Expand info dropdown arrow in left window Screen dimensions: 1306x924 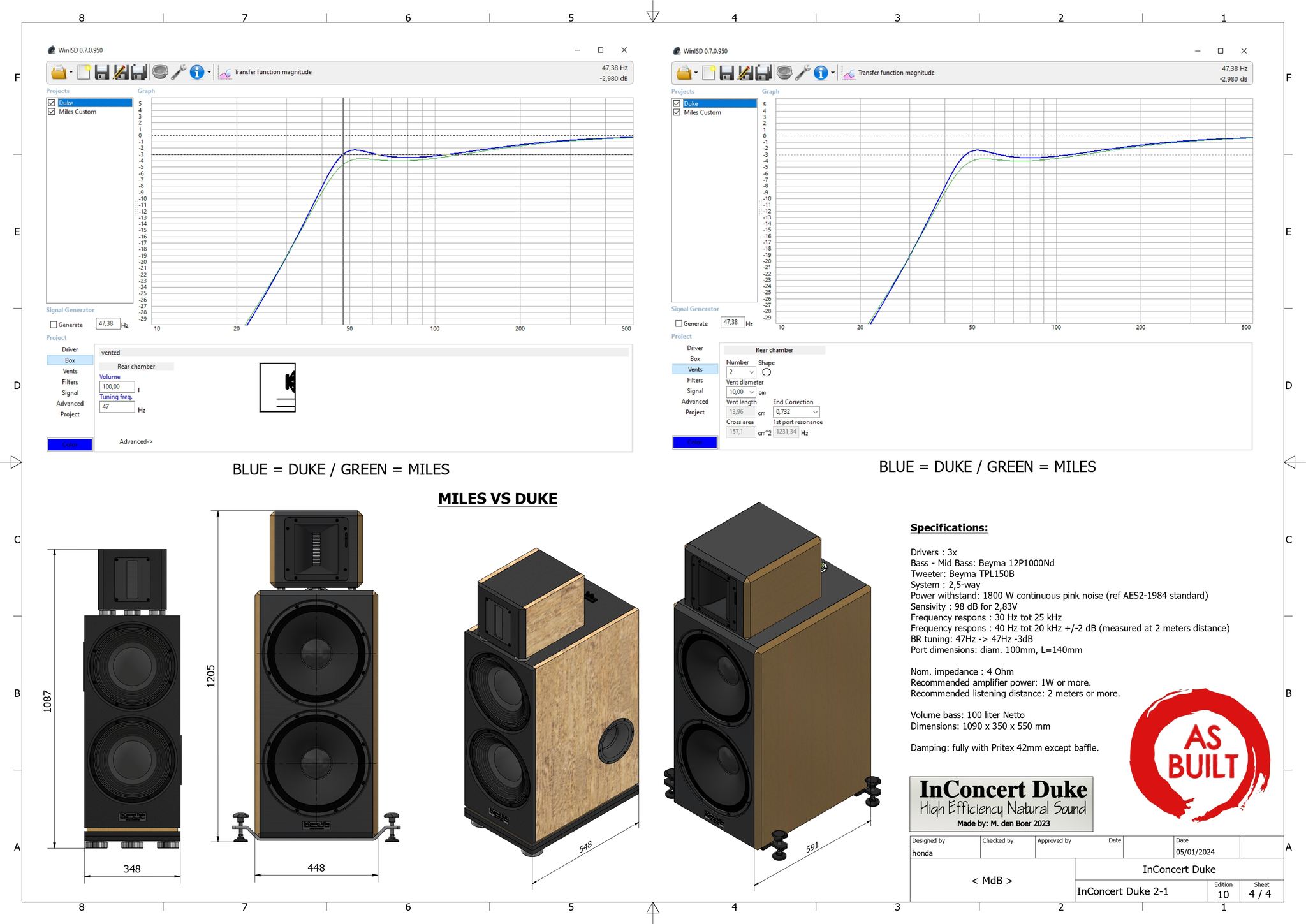(x=209, y=73)
